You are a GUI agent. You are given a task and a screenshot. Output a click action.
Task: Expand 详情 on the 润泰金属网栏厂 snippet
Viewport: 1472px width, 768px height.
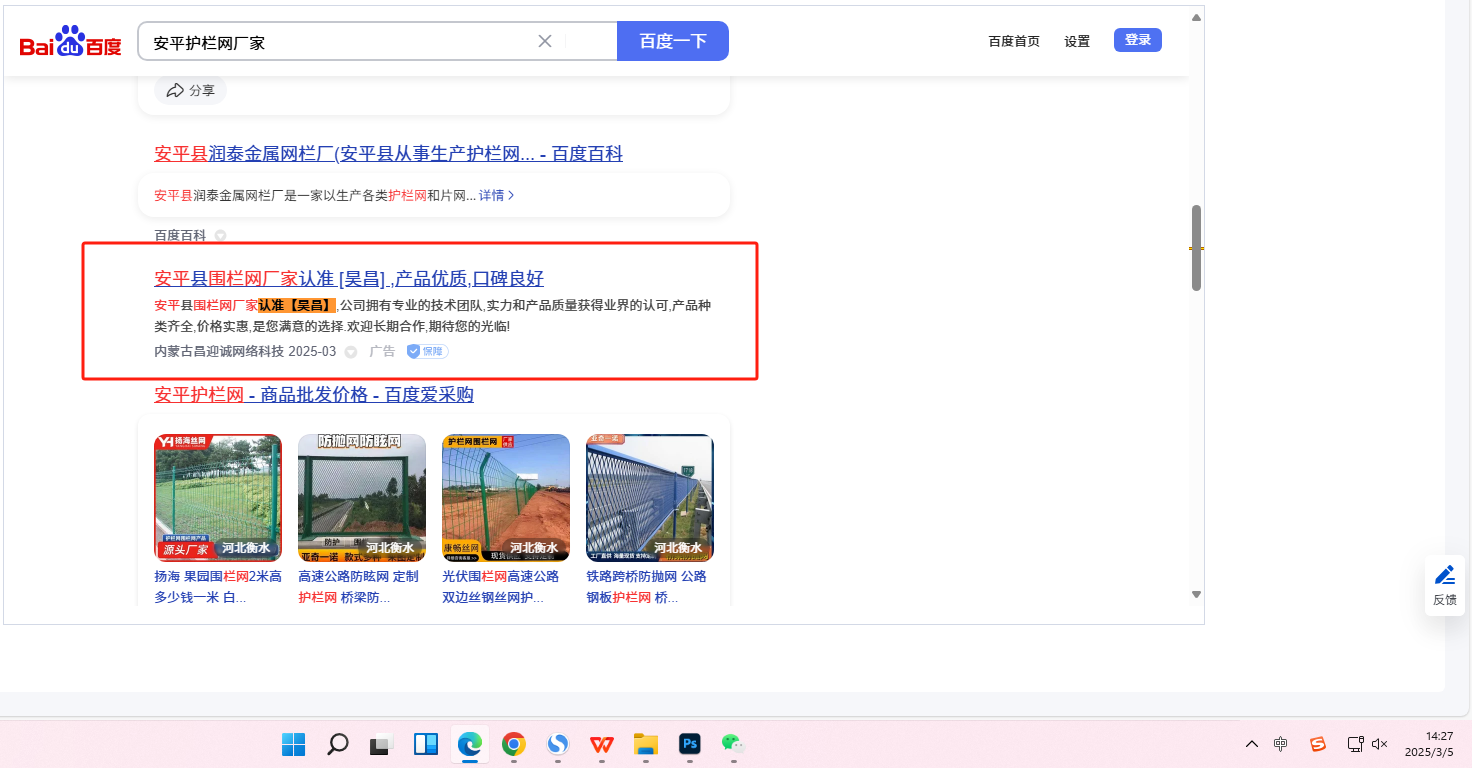click(496, 196)
